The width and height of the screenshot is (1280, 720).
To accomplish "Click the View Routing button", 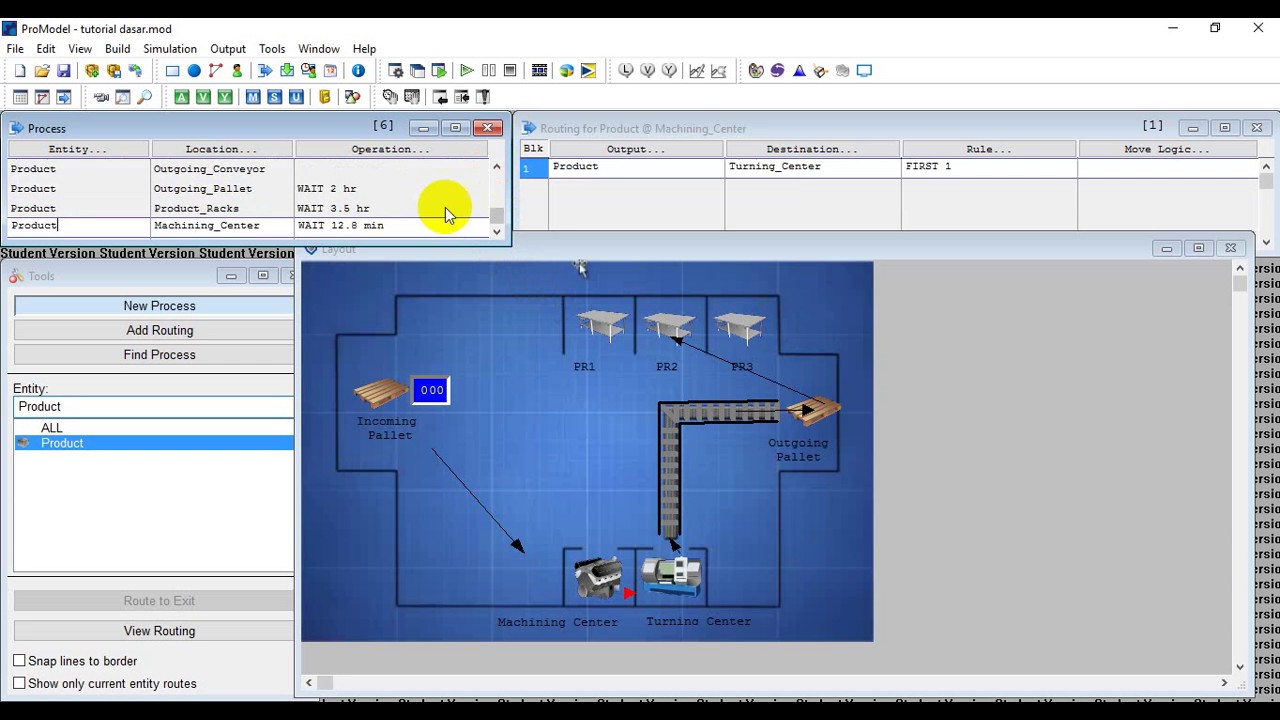I will pyautogui.click(x=154, y=631).
